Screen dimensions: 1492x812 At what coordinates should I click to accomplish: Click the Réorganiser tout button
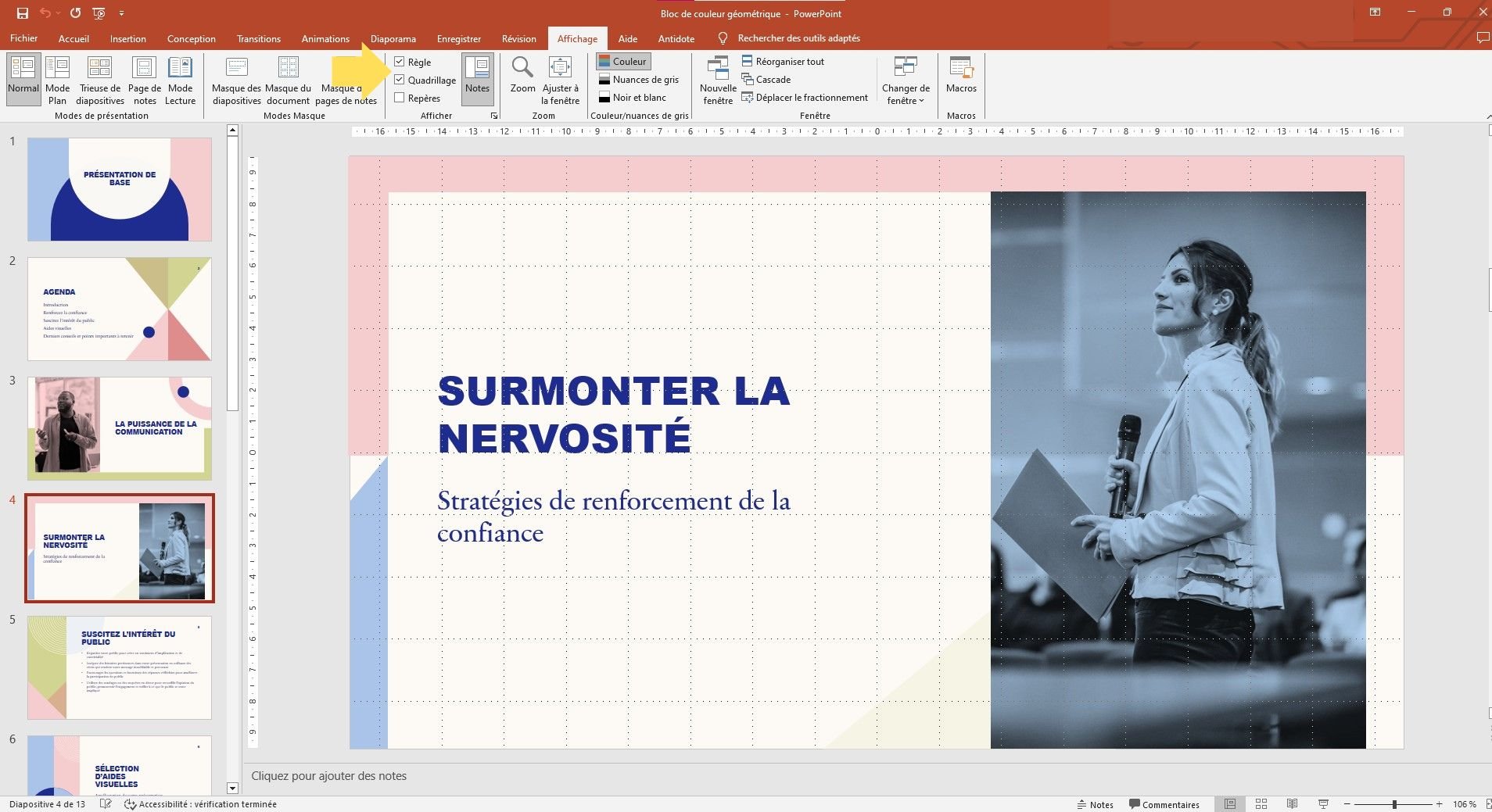coord(784,61)
